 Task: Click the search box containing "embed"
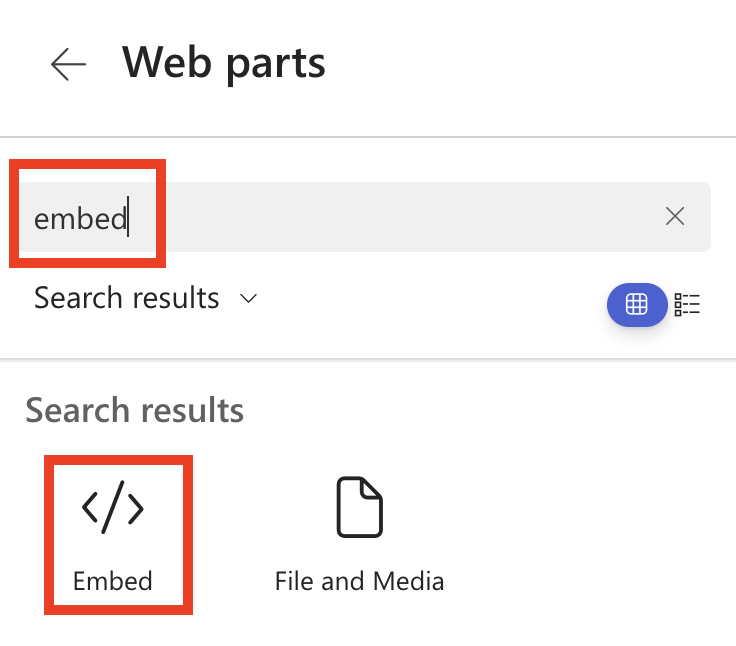point(360,217)
